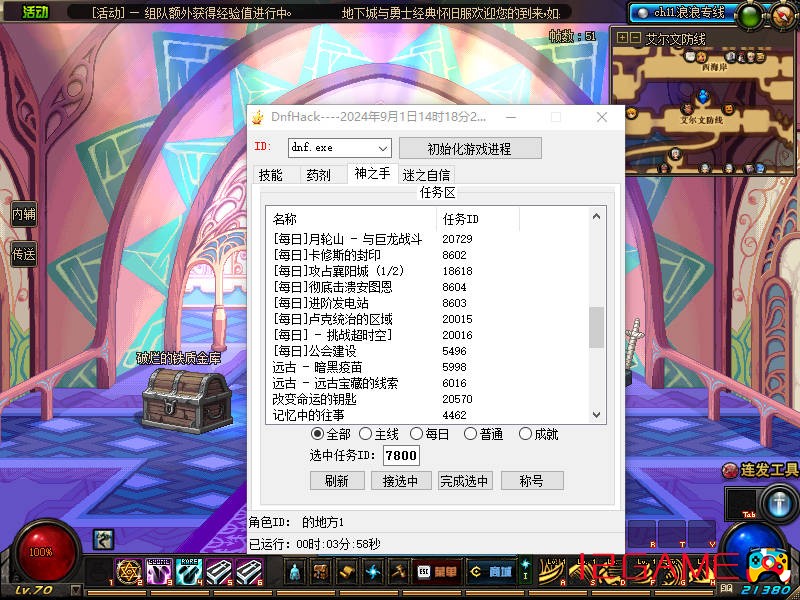The image size is (800, 600).
Task: Click the 刷新 refresh button
Action: 337,481
